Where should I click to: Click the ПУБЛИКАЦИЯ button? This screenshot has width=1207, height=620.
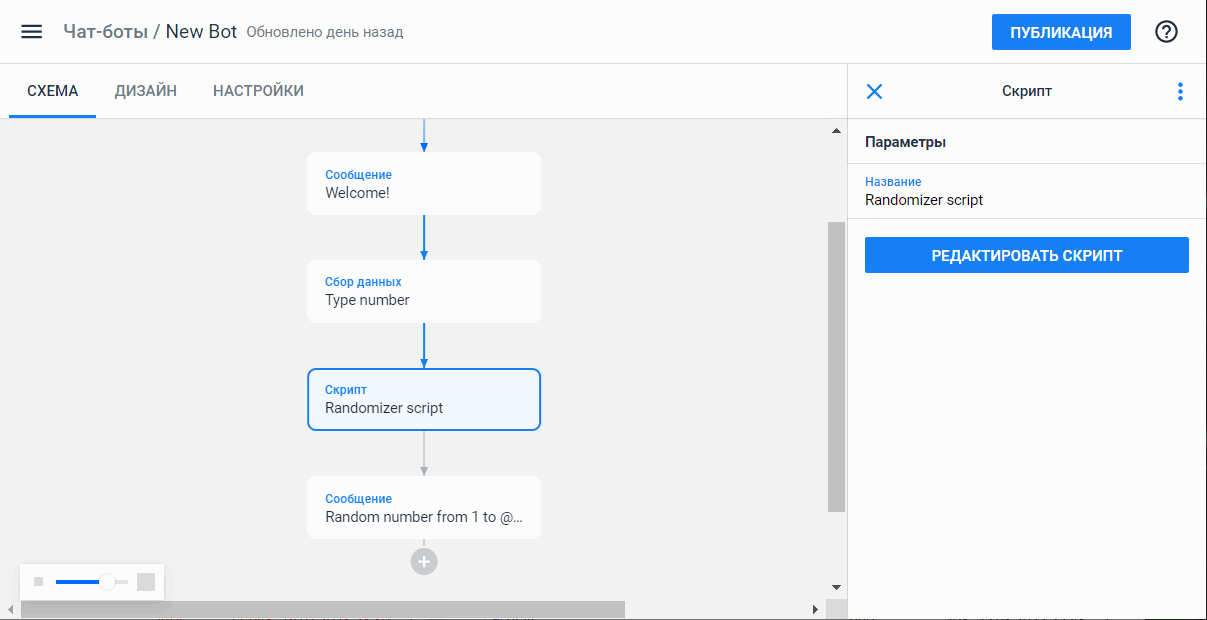(1061, 32)
